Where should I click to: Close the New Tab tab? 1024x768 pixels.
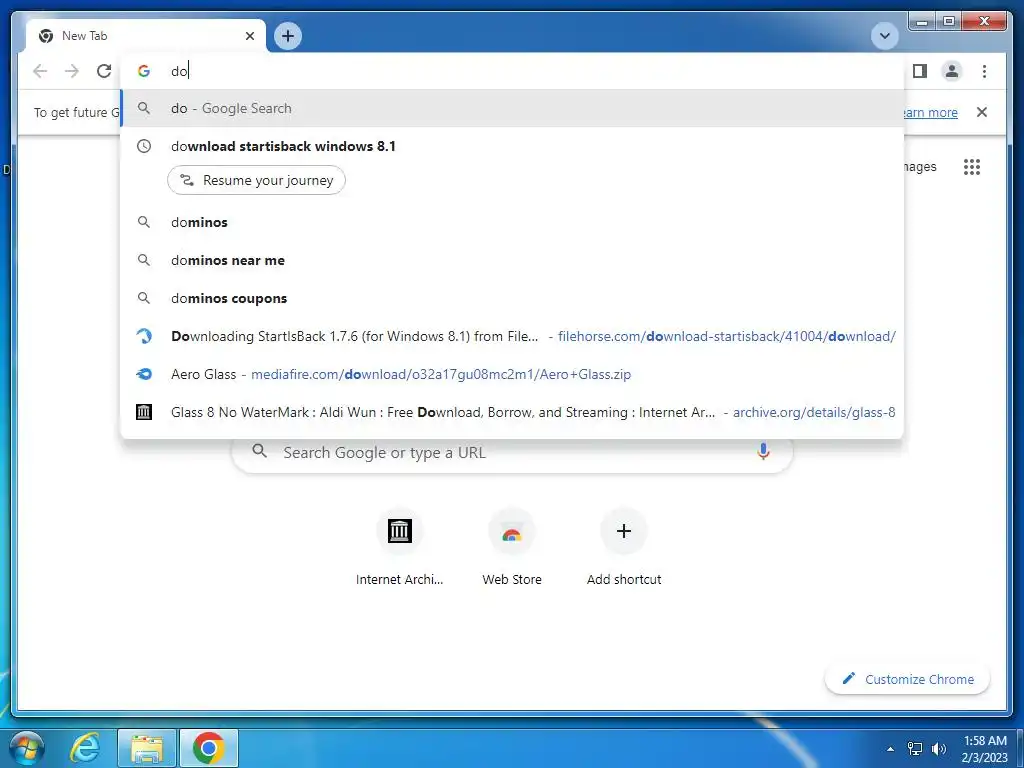249,36
